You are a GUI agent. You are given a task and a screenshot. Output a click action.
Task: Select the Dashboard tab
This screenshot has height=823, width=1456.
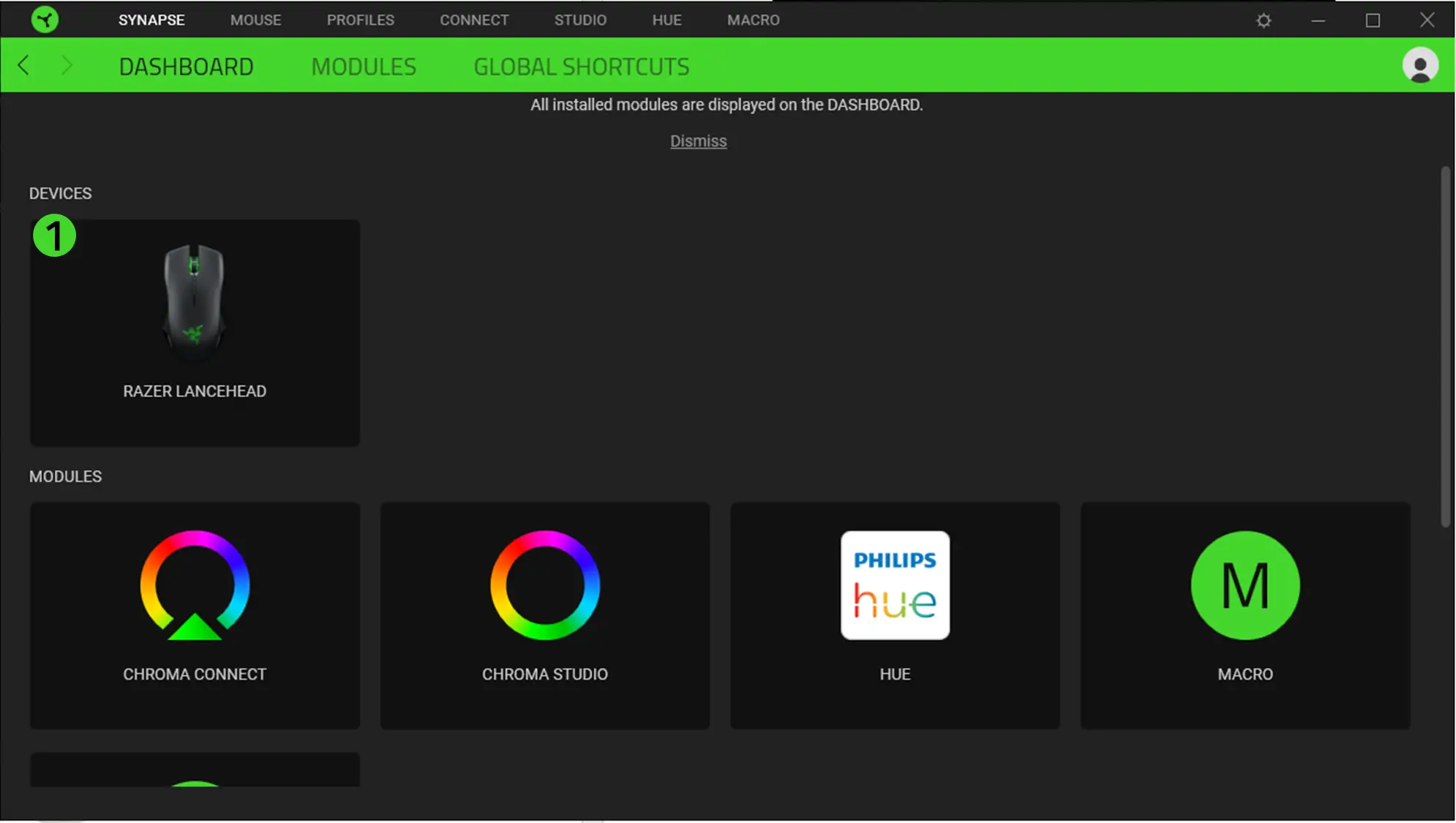(186, 67)
